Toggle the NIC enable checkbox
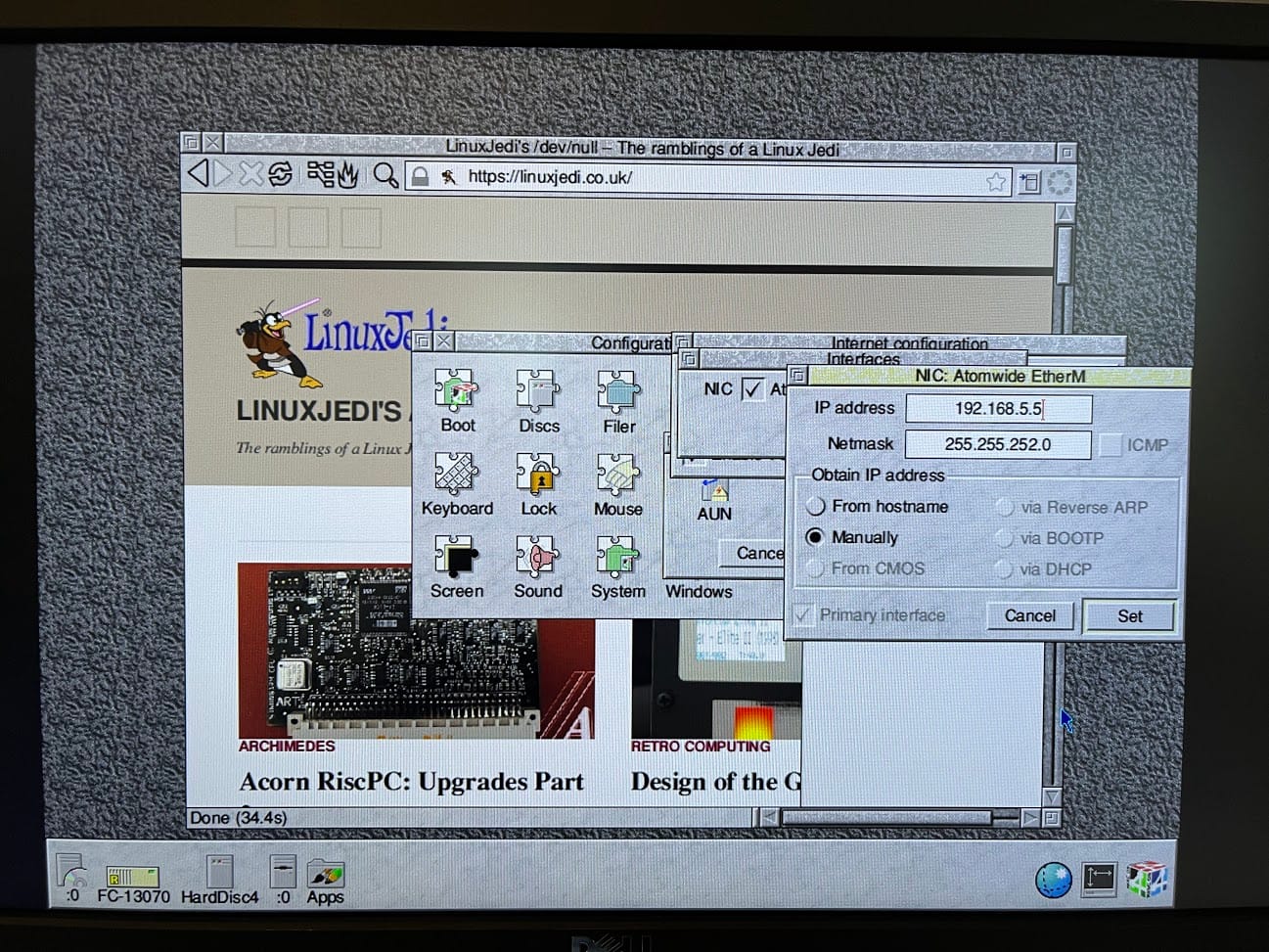Image resolution: width=1269 pixels, height=952 pixels. pyautogui.click(x=752, y=389)
